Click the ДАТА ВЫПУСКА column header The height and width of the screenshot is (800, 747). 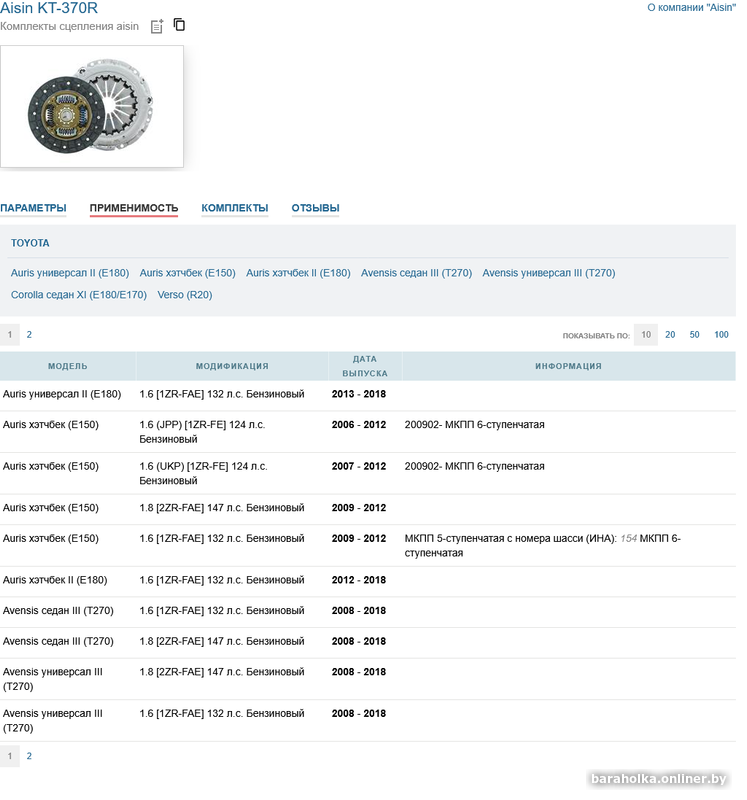point(365,366)
